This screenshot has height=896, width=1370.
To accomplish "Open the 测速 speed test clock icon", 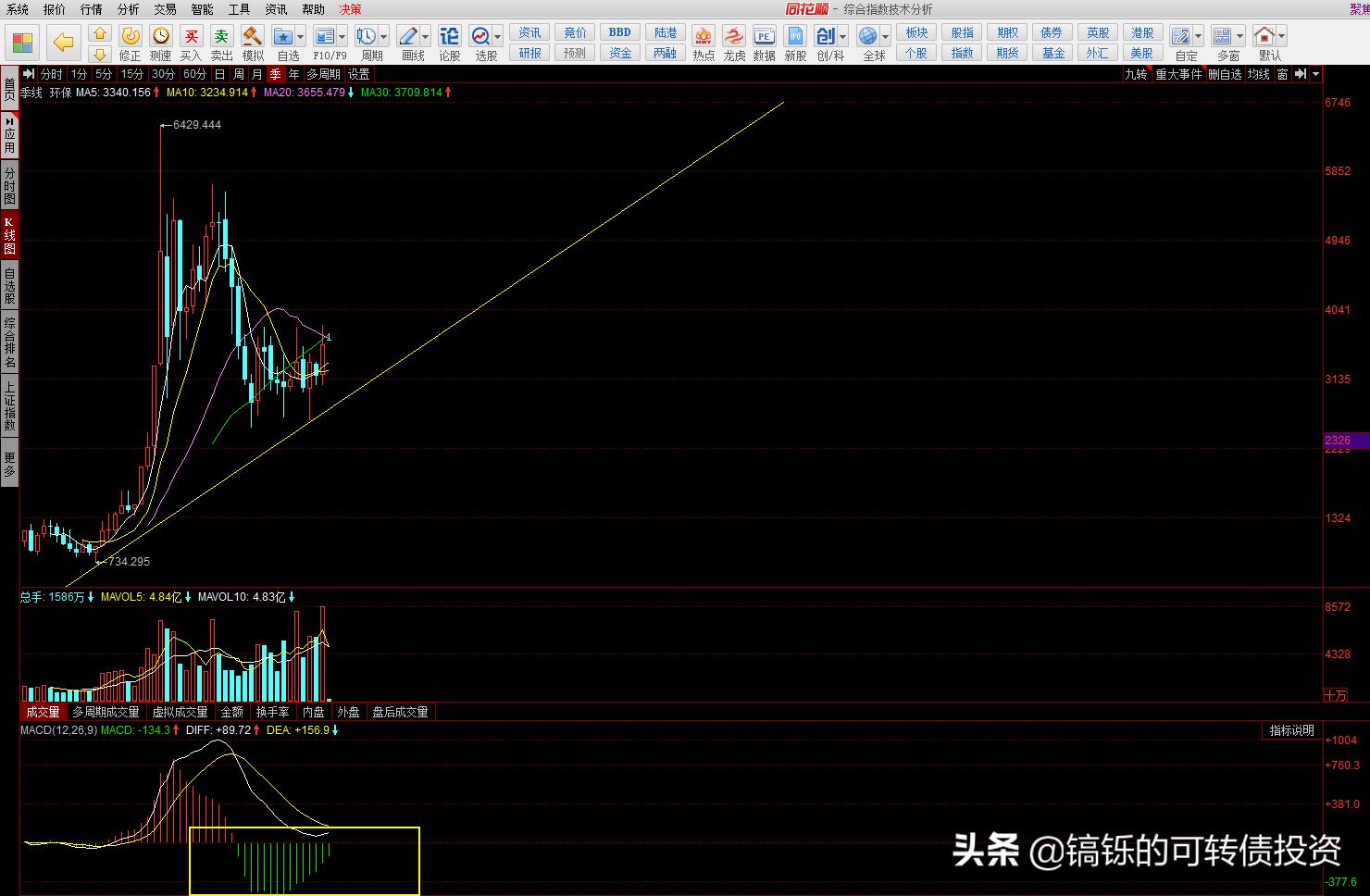I will pyautogui.click(x=161, y=36).
